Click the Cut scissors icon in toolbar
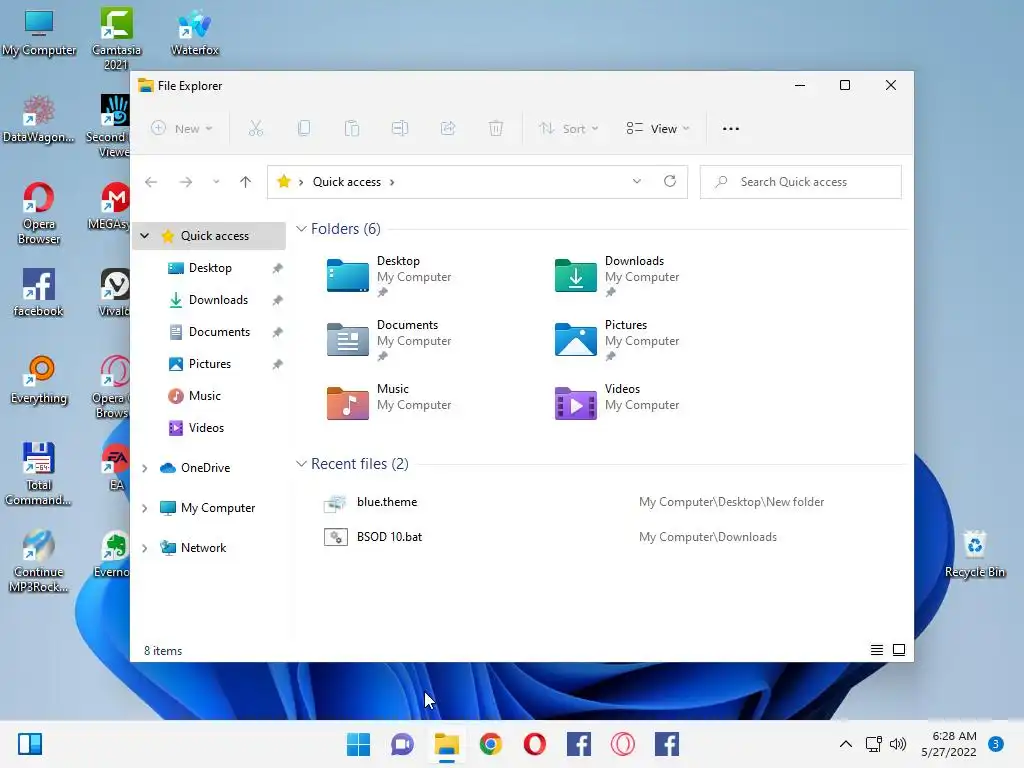This screenshot has width=1024, height=768. coord(256,129)
